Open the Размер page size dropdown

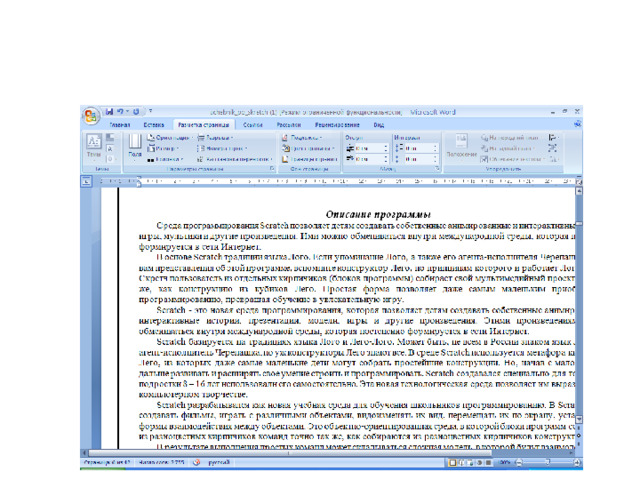point(163,149)
